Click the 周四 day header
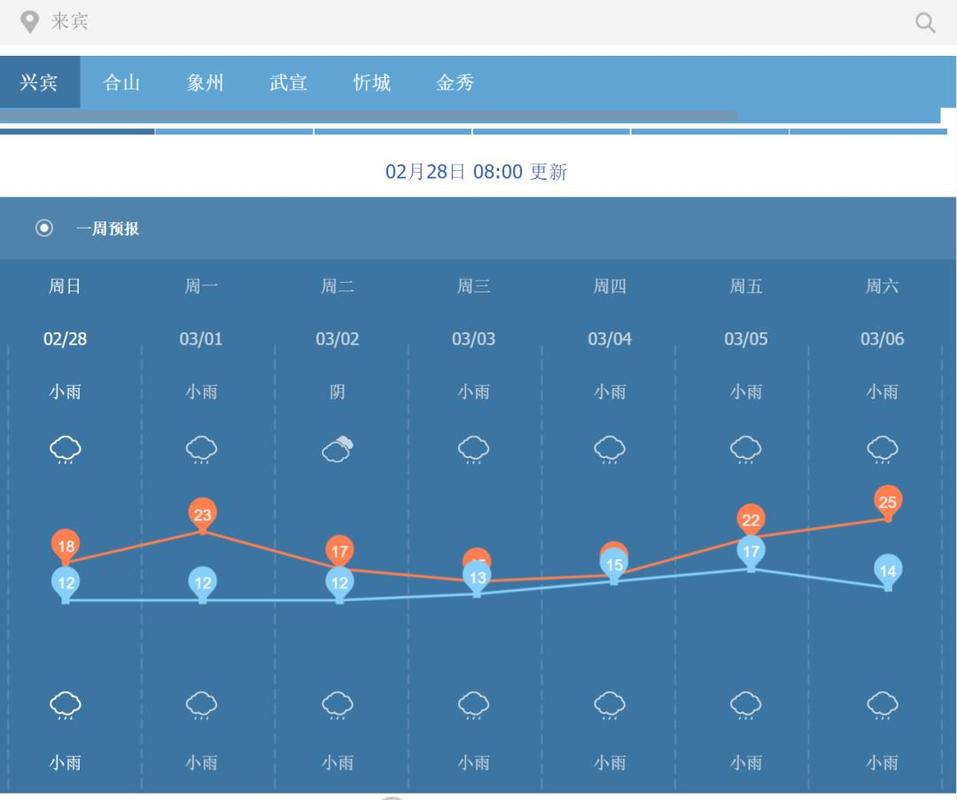The width and height of the screenshot is (957, 800). click(610, 286)
